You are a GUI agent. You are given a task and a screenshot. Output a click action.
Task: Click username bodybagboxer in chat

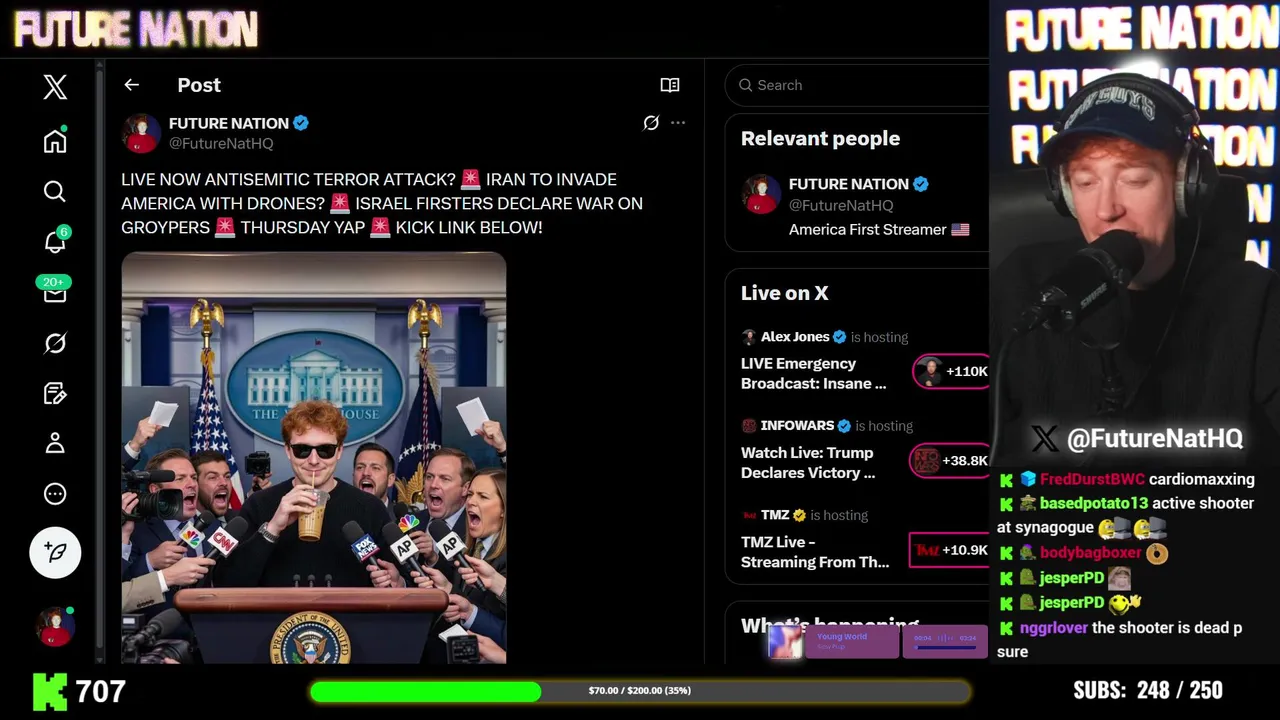click(1090, 552)
